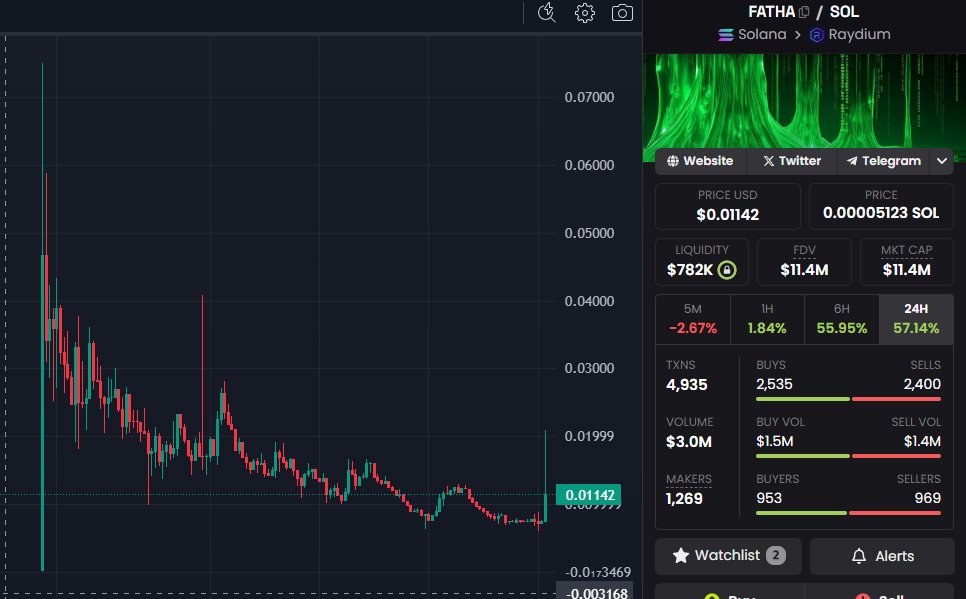The image size is (966, 599).
Task: Click the BUY VOL $1.5M value
Action: coord(774,441)
